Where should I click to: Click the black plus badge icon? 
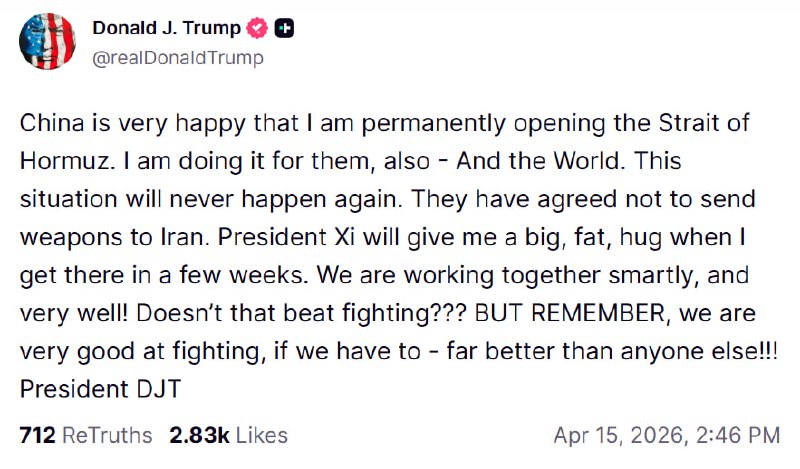point(285,29)
